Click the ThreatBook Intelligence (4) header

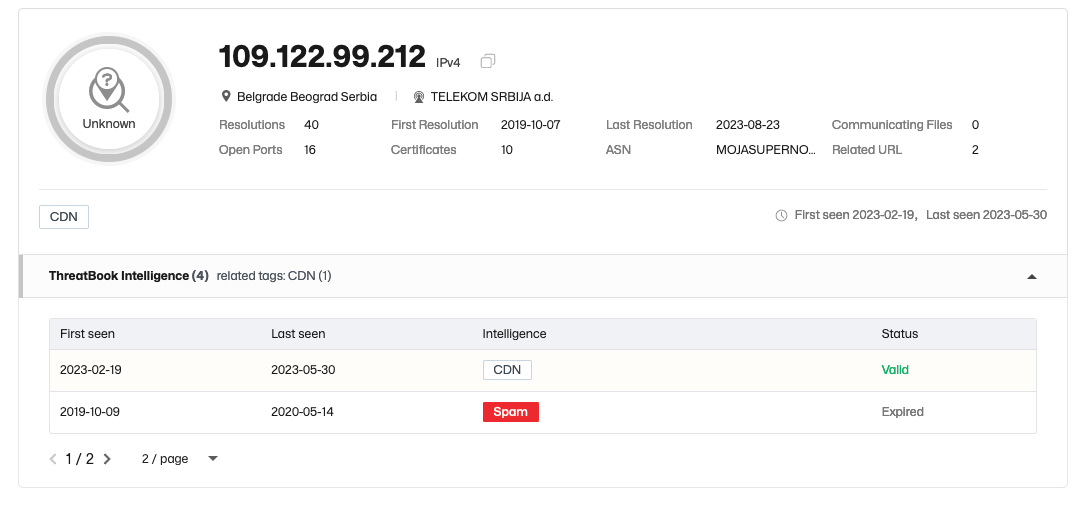[128, 276]
